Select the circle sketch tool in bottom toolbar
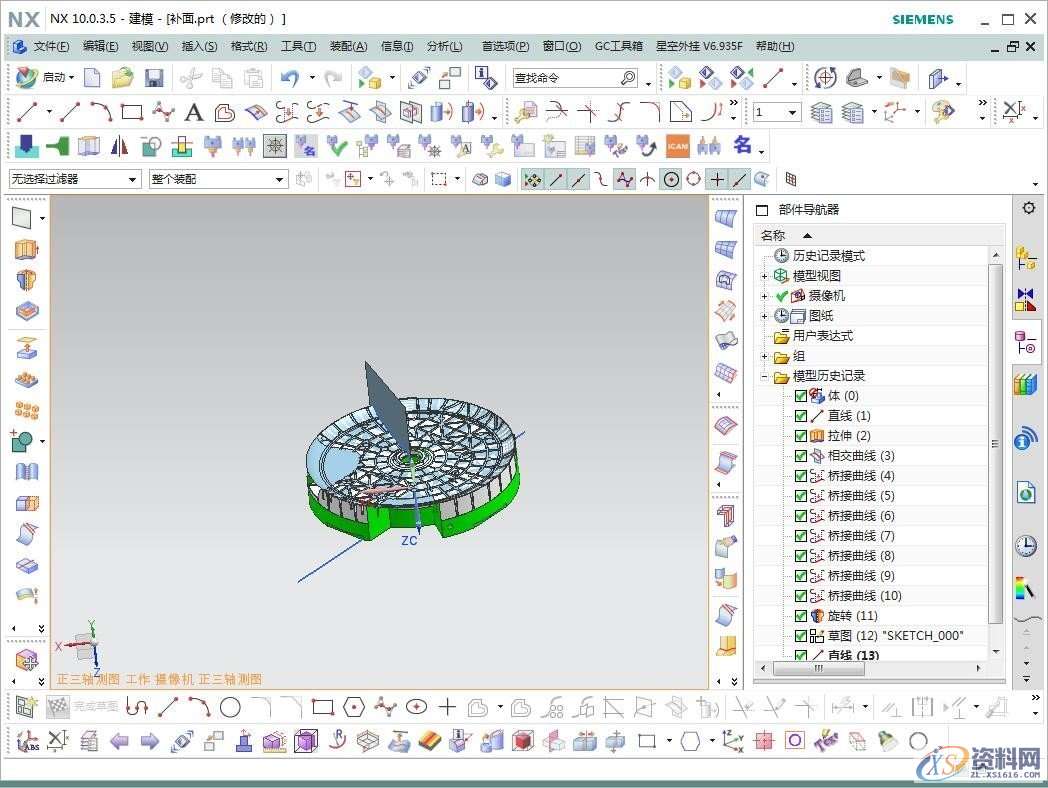Image resolution: width=1048 pixels, height=788 pixels. 230,708
